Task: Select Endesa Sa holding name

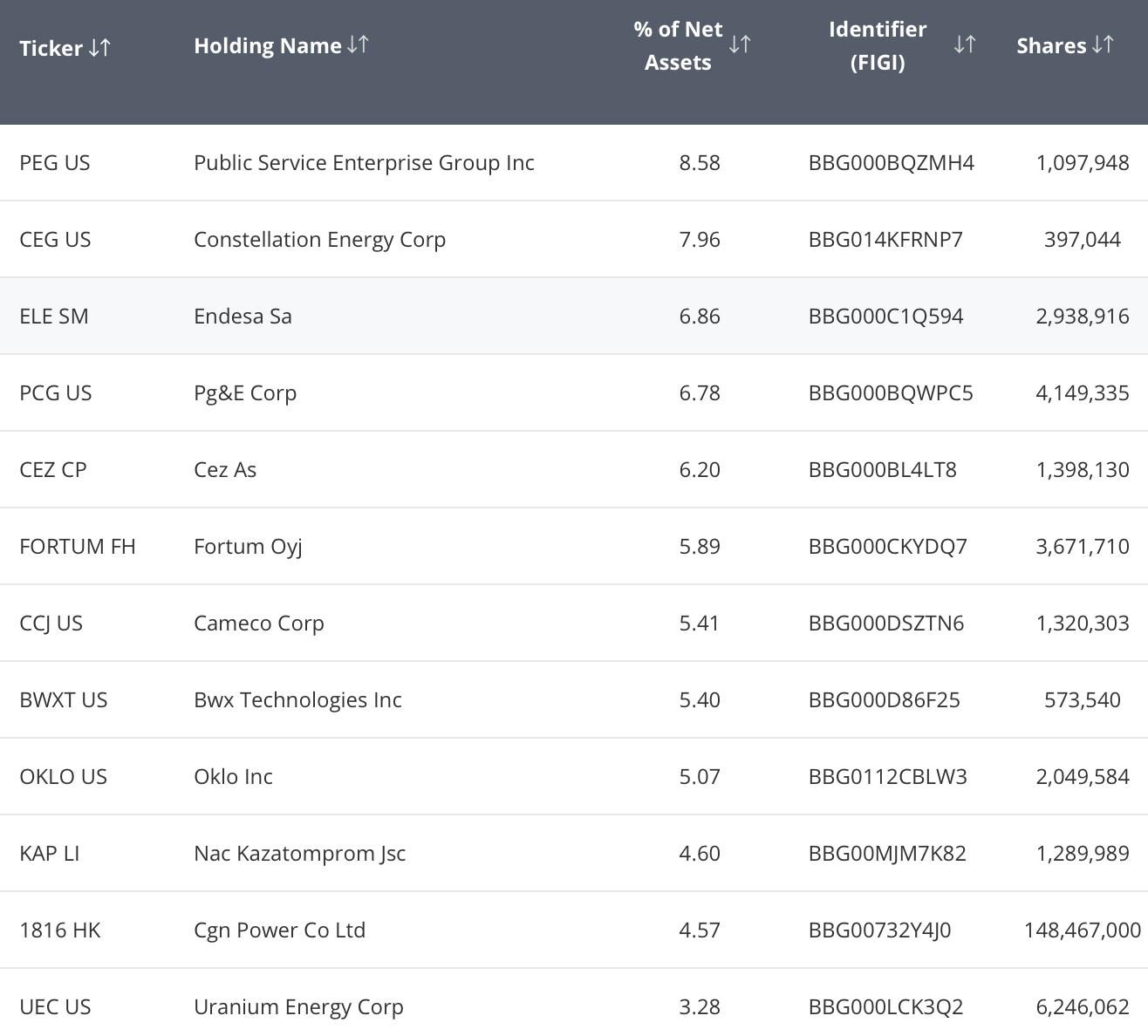Action: pyautogui.click(x=243, y=317)
